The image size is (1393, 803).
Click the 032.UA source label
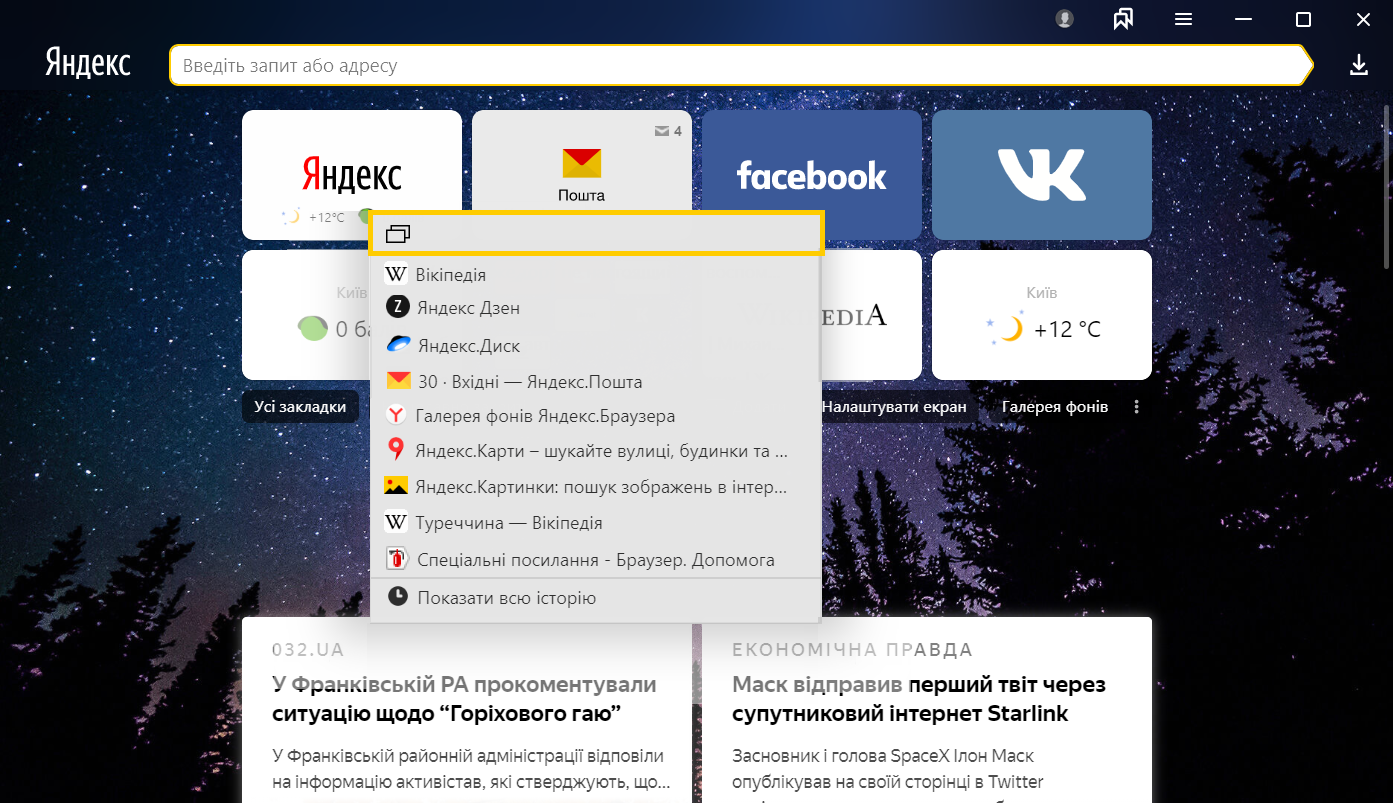(308, 650)
